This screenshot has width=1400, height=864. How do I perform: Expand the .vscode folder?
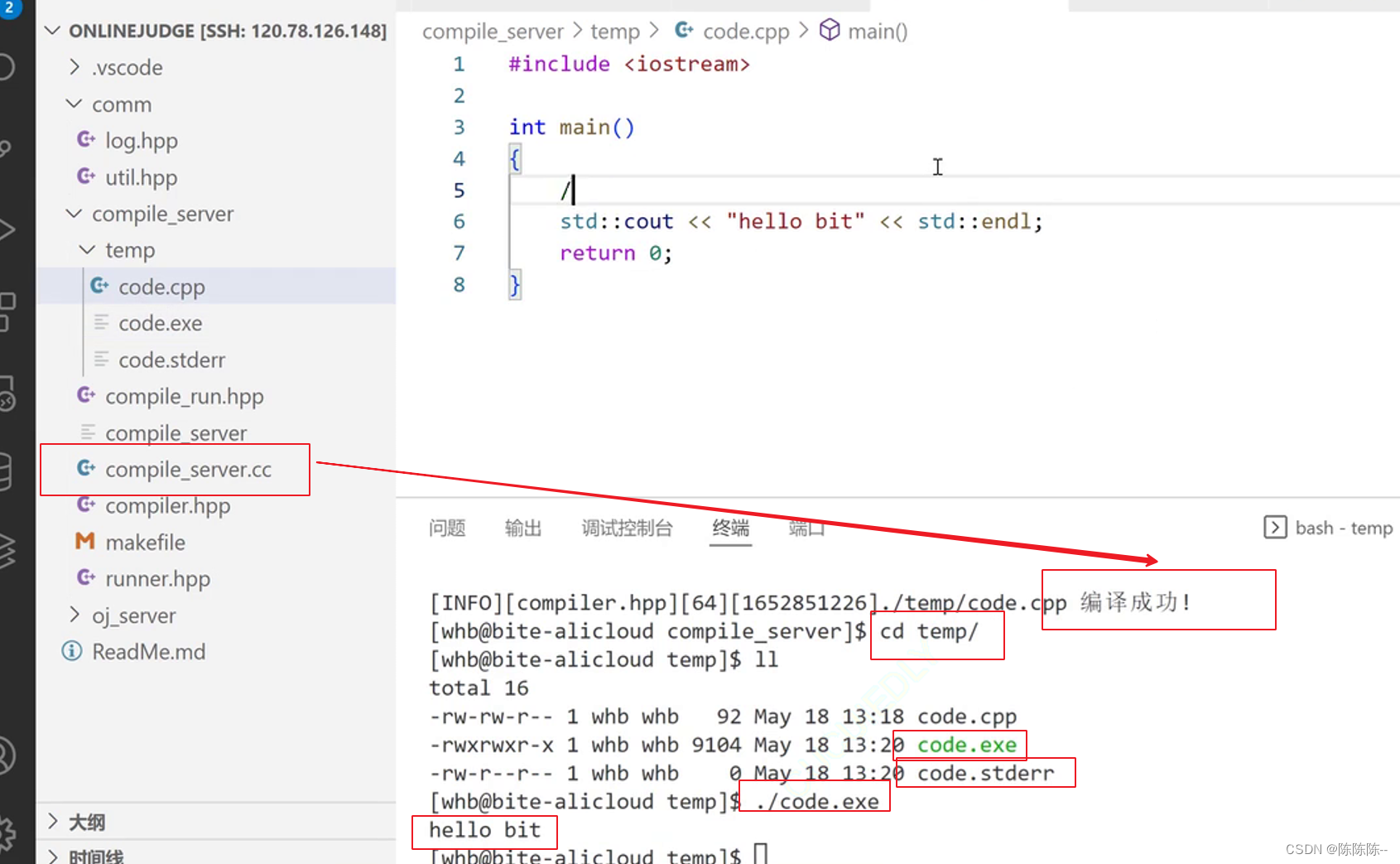click(x=75, y=67)
